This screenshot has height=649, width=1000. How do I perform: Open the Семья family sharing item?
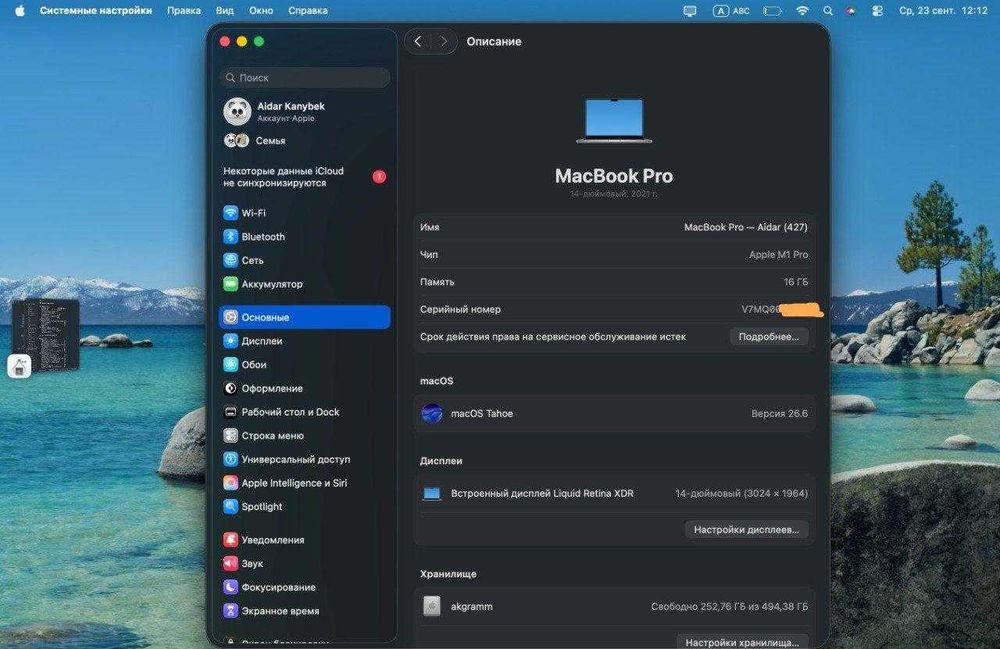pyautogui.click(x=254, y=140)
